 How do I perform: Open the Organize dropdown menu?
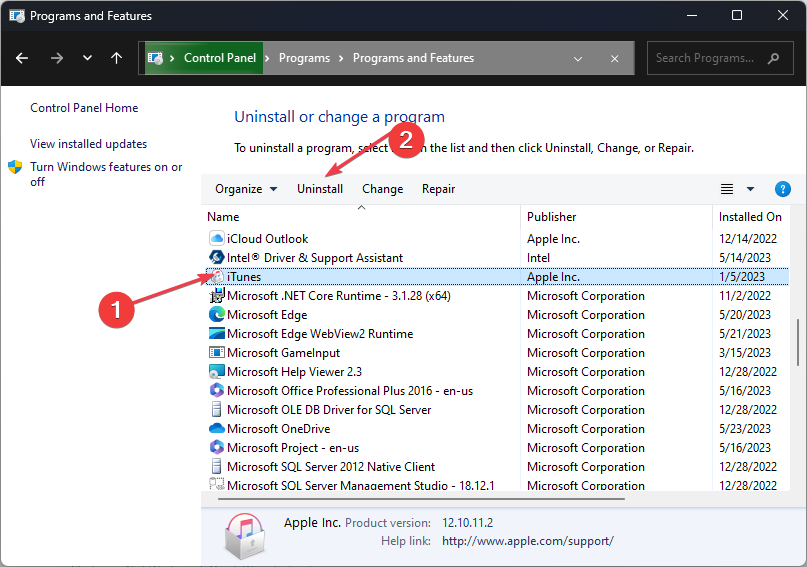(246, 189)
